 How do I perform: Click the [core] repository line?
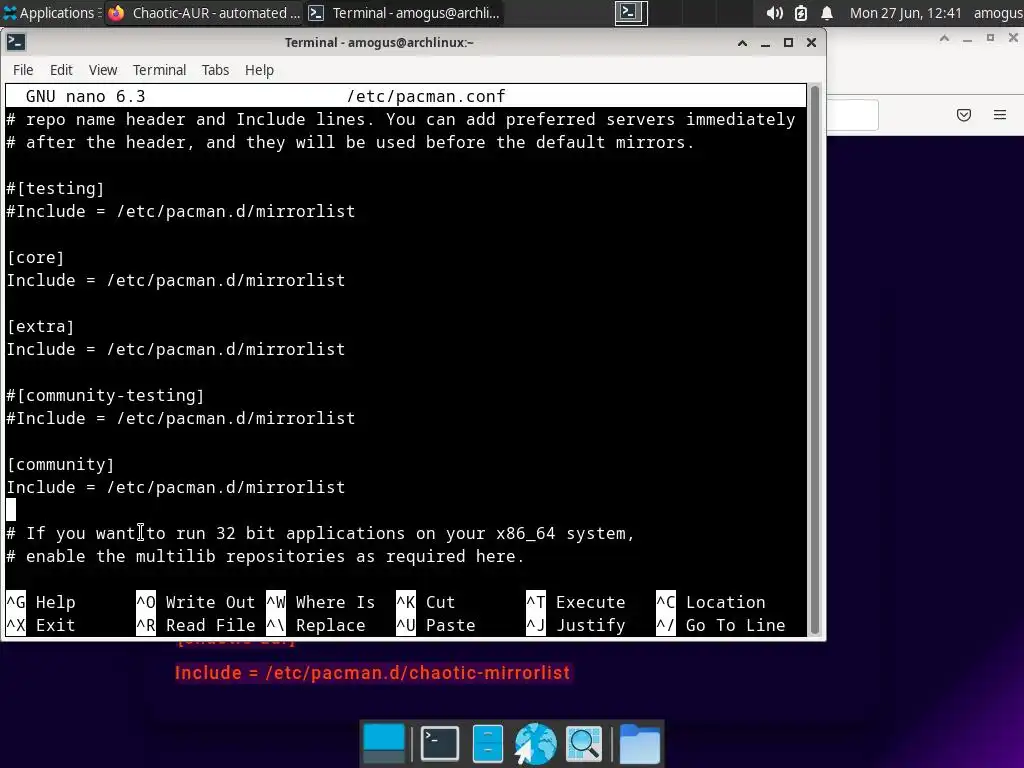point(35,257)
